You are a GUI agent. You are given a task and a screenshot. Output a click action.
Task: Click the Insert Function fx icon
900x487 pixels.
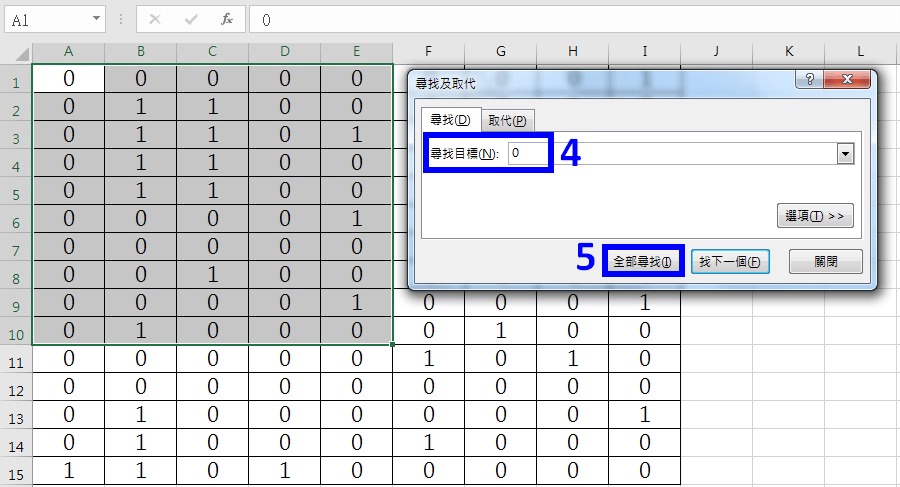click(x=227, y=19)
